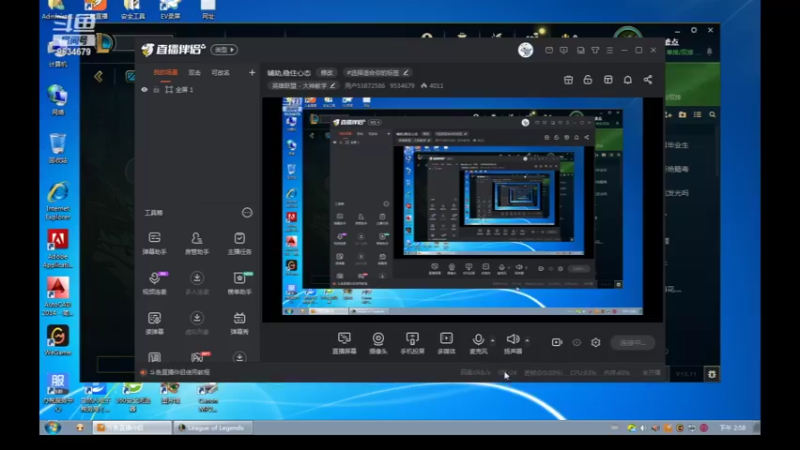The image size is (800, 450).
Task: Toggle visibility eye of 全屏1 source
Action: (144, 90)
